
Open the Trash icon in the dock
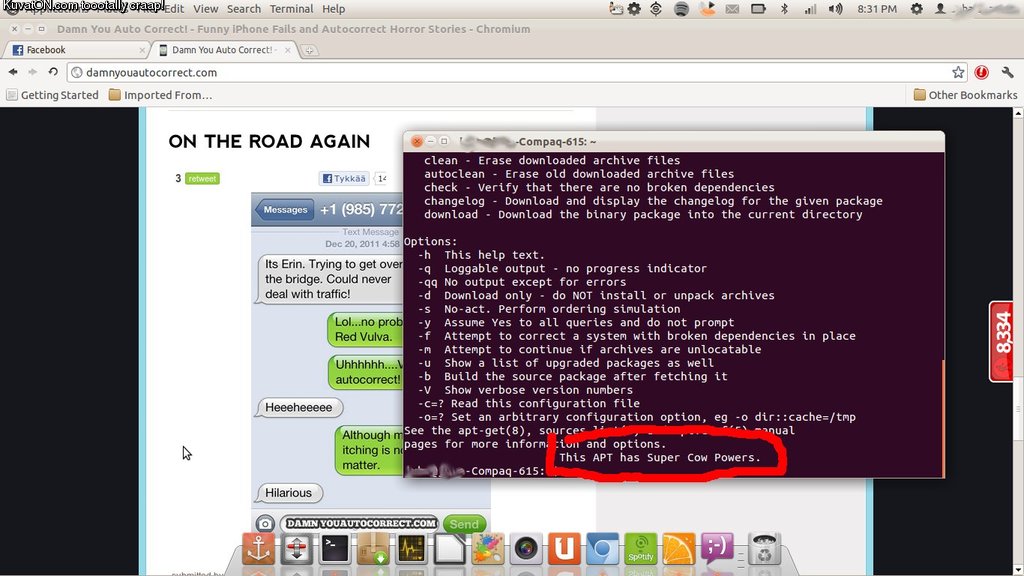click(x=764, y=549)
